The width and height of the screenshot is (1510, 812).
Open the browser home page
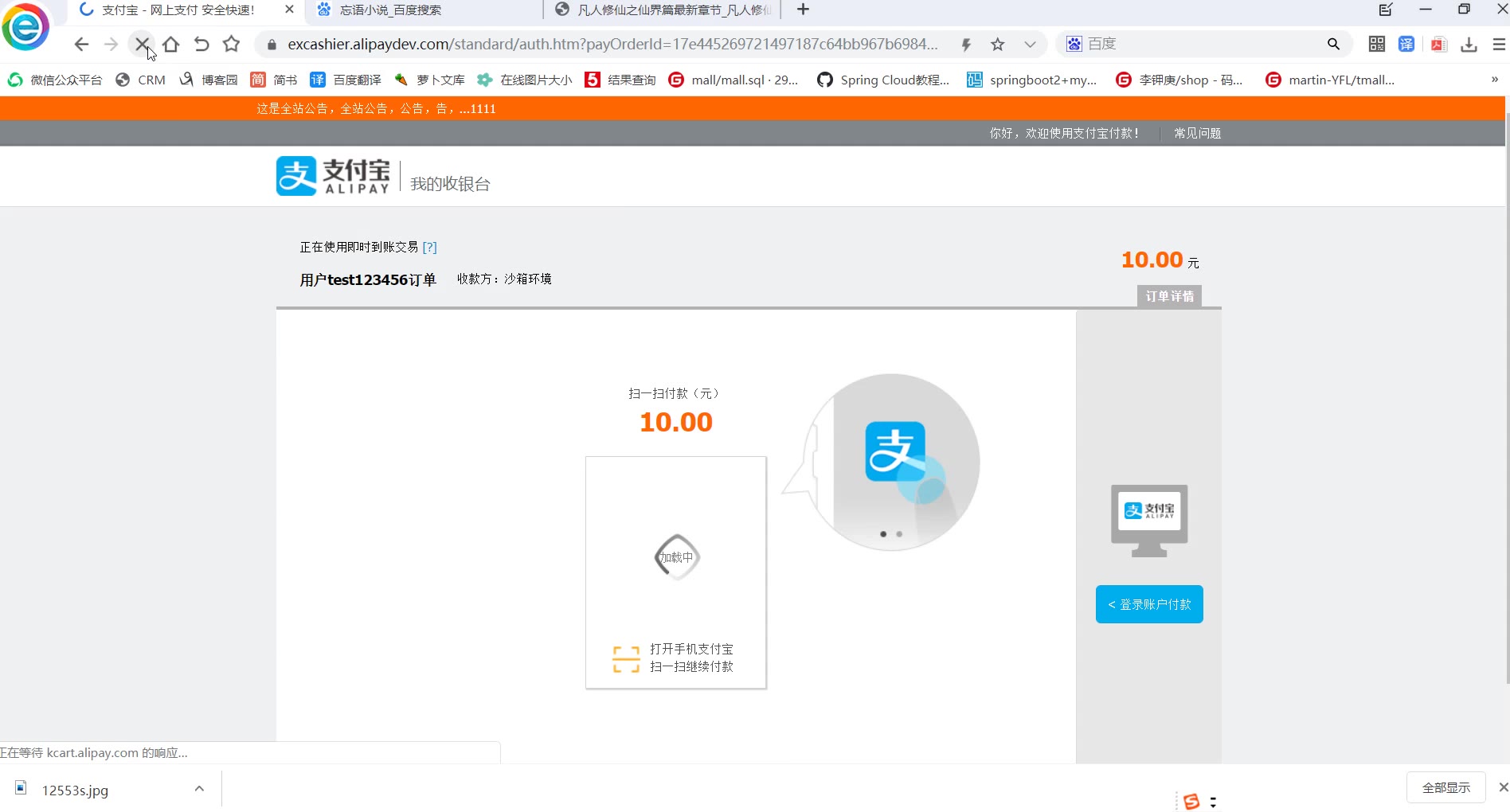click(x=171, y=45)
